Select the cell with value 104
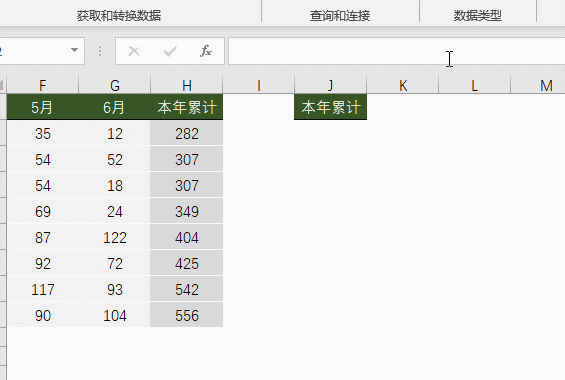Screen dimensions: 565x380 [x=115, y=315]
